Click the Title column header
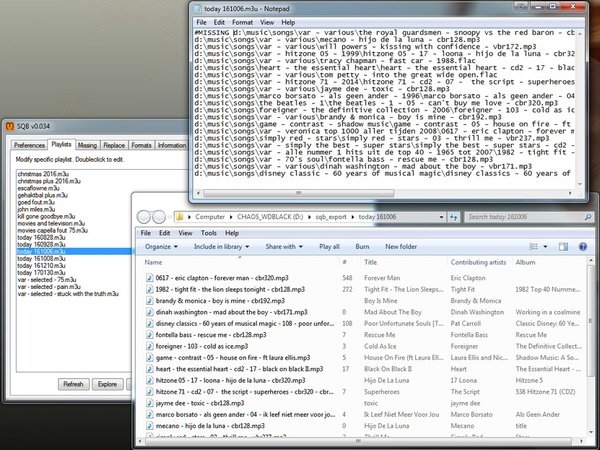The image size is (600, 450). click(x=370, y=262)
